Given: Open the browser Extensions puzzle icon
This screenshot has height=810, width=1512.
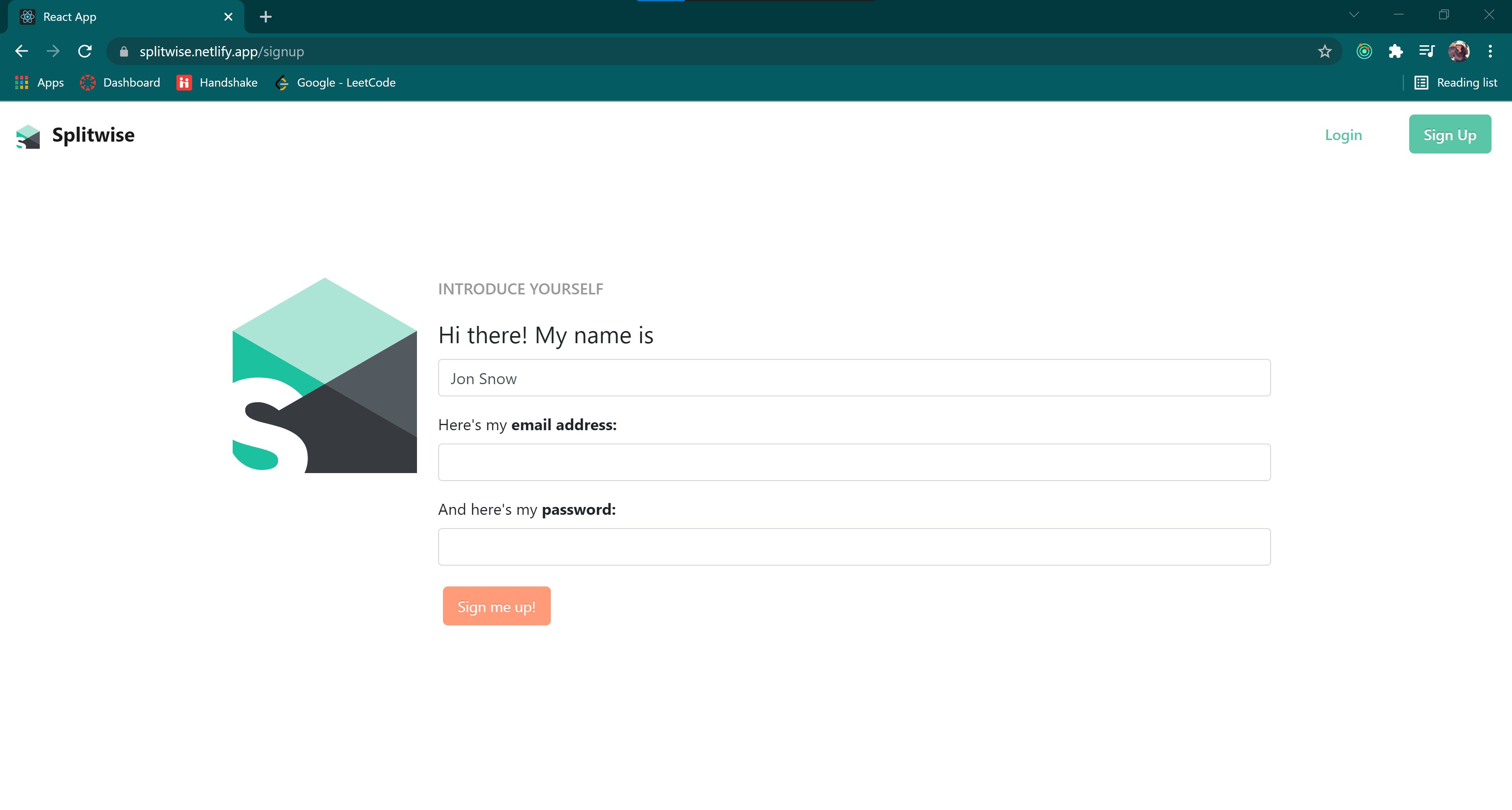Looking at the screenshot, I should (x=1395, y=52).
